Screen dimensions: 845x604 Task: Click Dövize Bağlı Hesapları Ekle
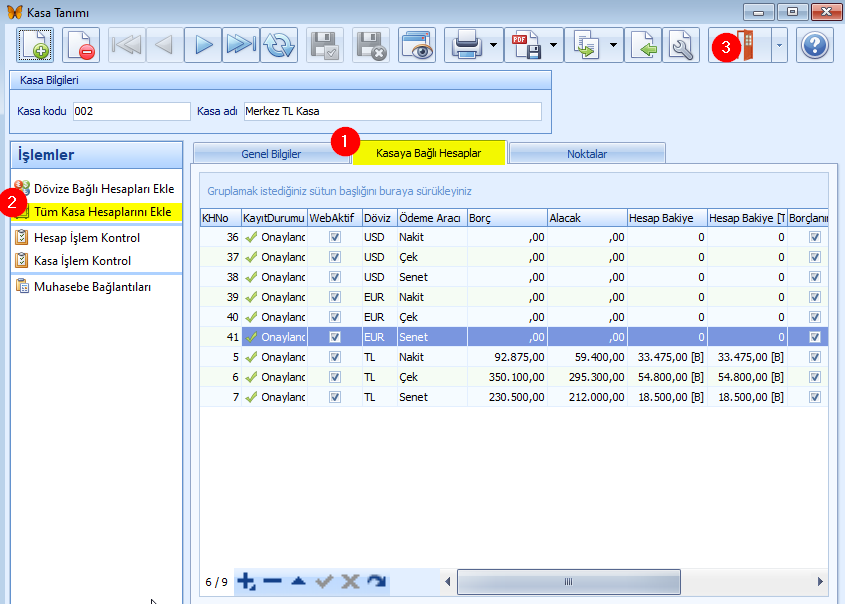(104, 189)
